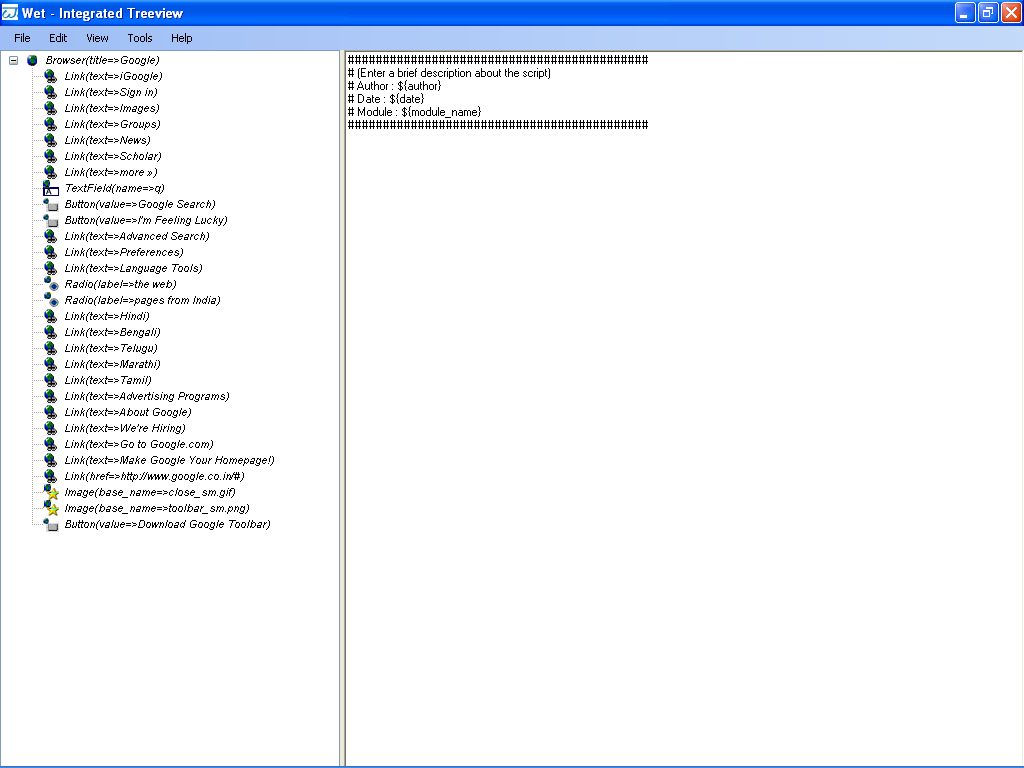
Task: Select the Button(value=>I'm Feeling Lucky) item
Action: 146,220
